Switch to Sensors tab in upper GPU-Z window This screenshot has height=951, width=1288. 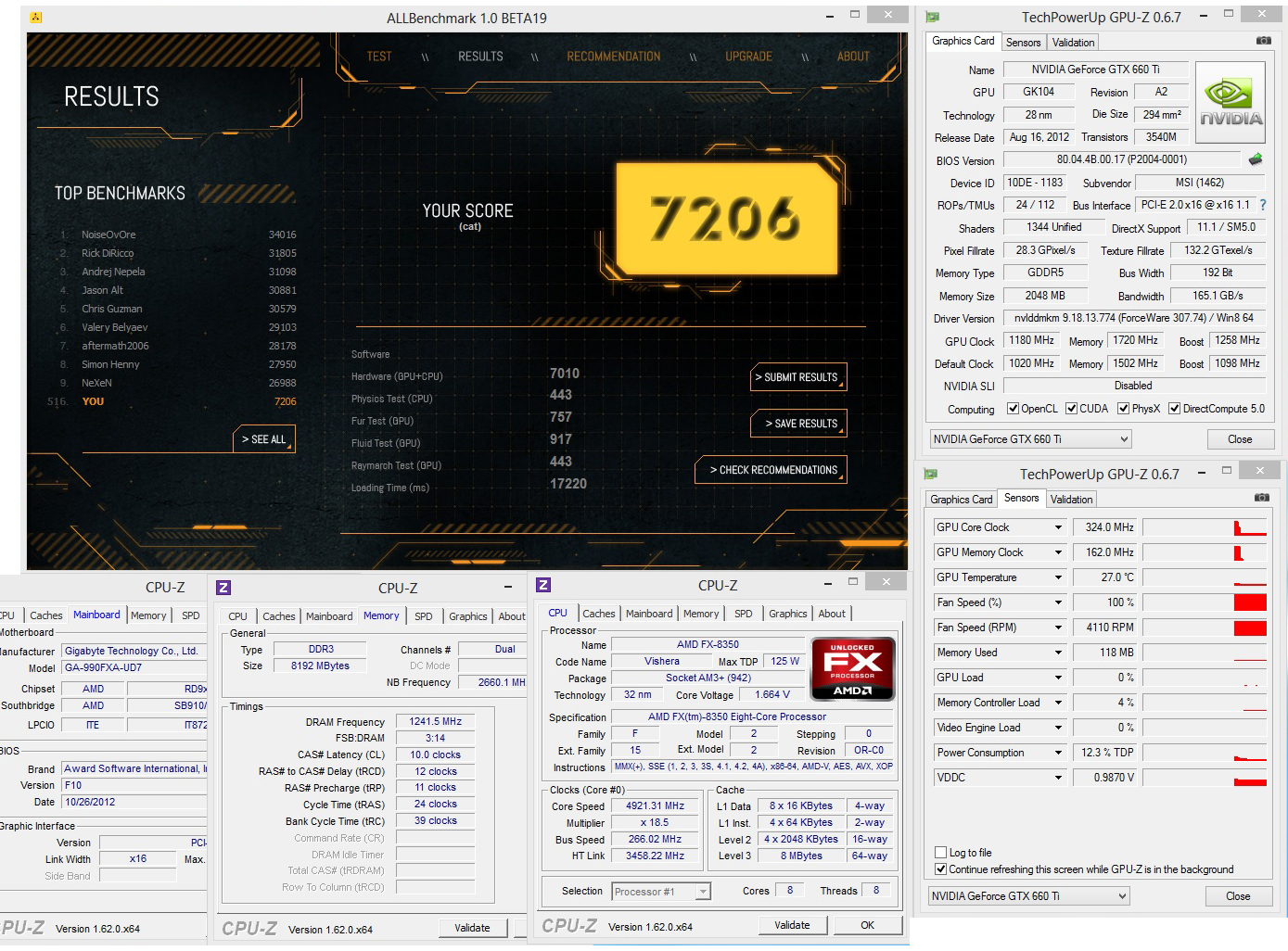(1024, 43)
